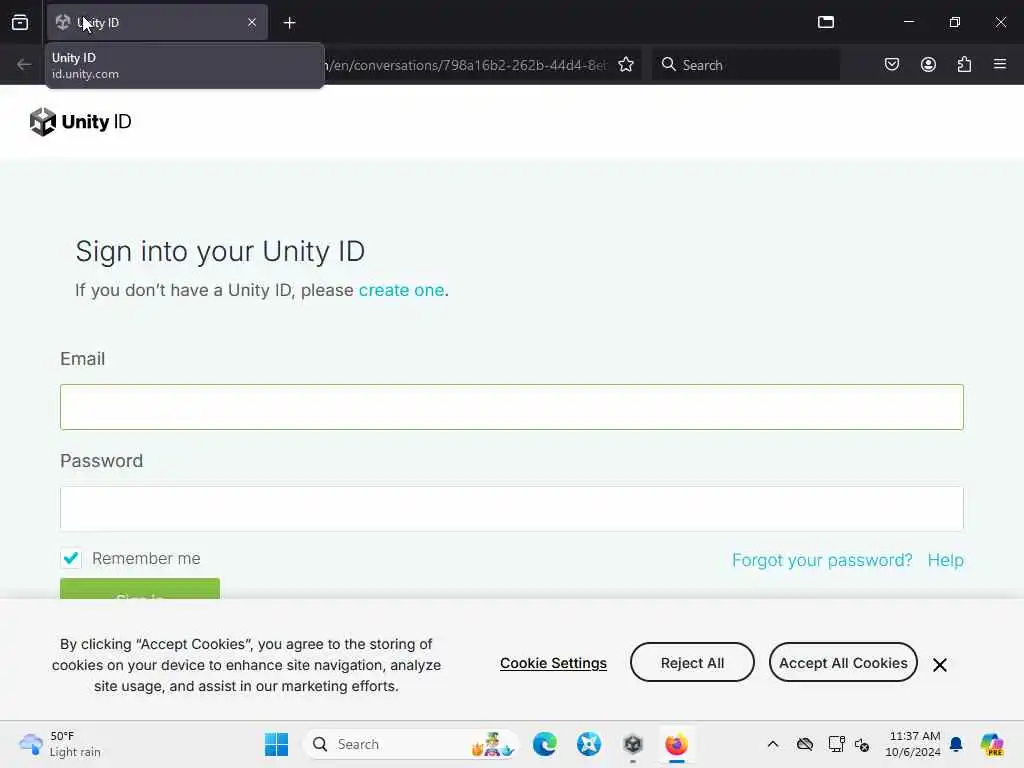
Task: Close the Unity ID tab
Action: tap(252, 22)
